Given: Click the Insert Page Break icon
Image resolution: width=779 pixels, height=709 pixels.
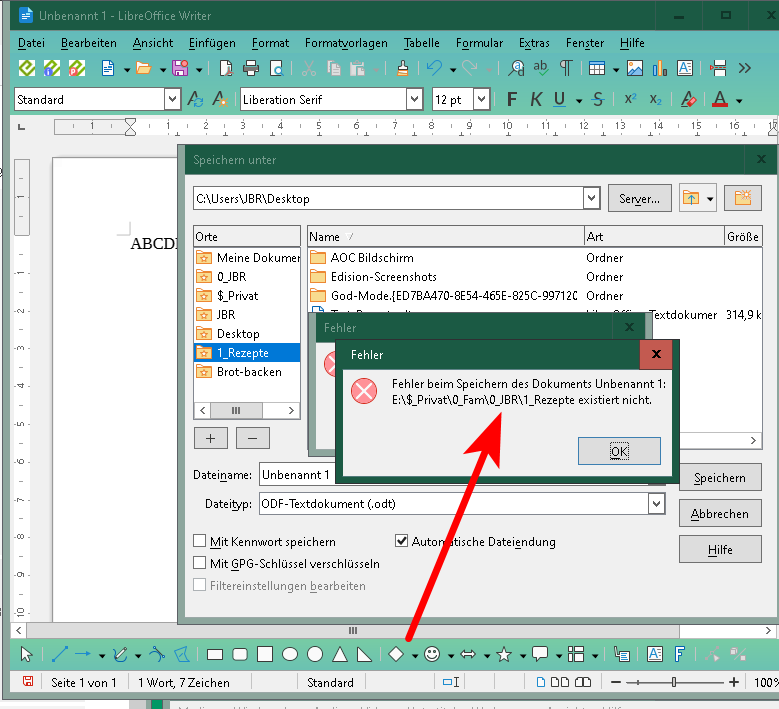Looking at the screenshot, I should point(718,68).
